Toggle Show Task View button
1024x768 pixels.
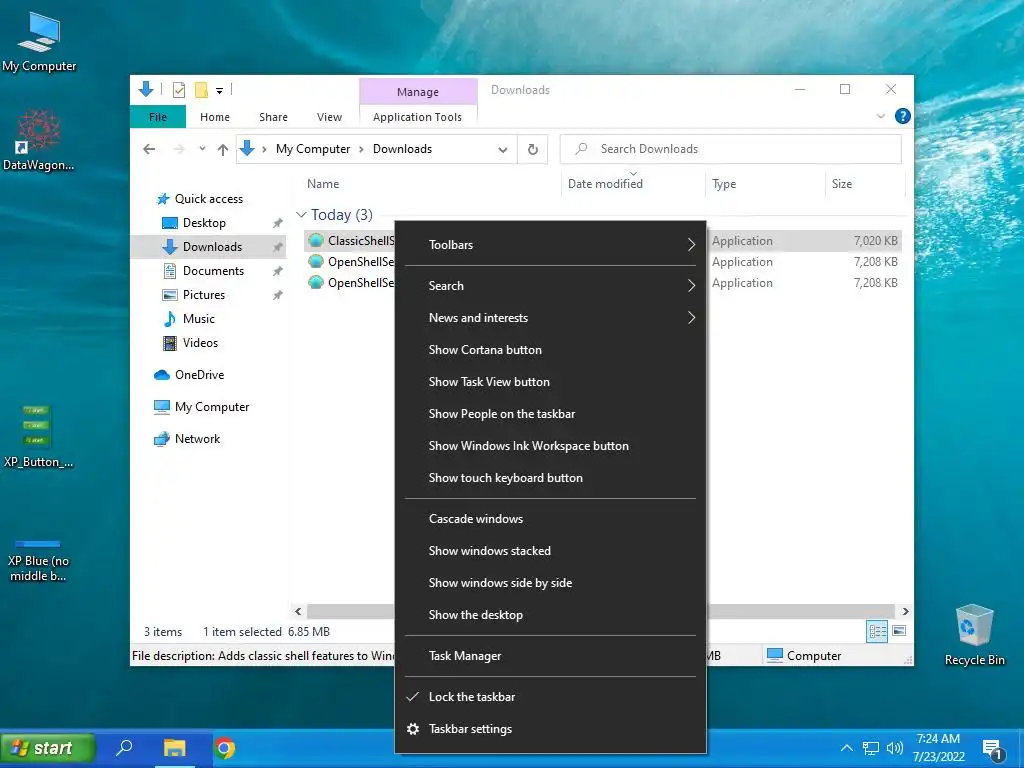click(x=551, y=382)
